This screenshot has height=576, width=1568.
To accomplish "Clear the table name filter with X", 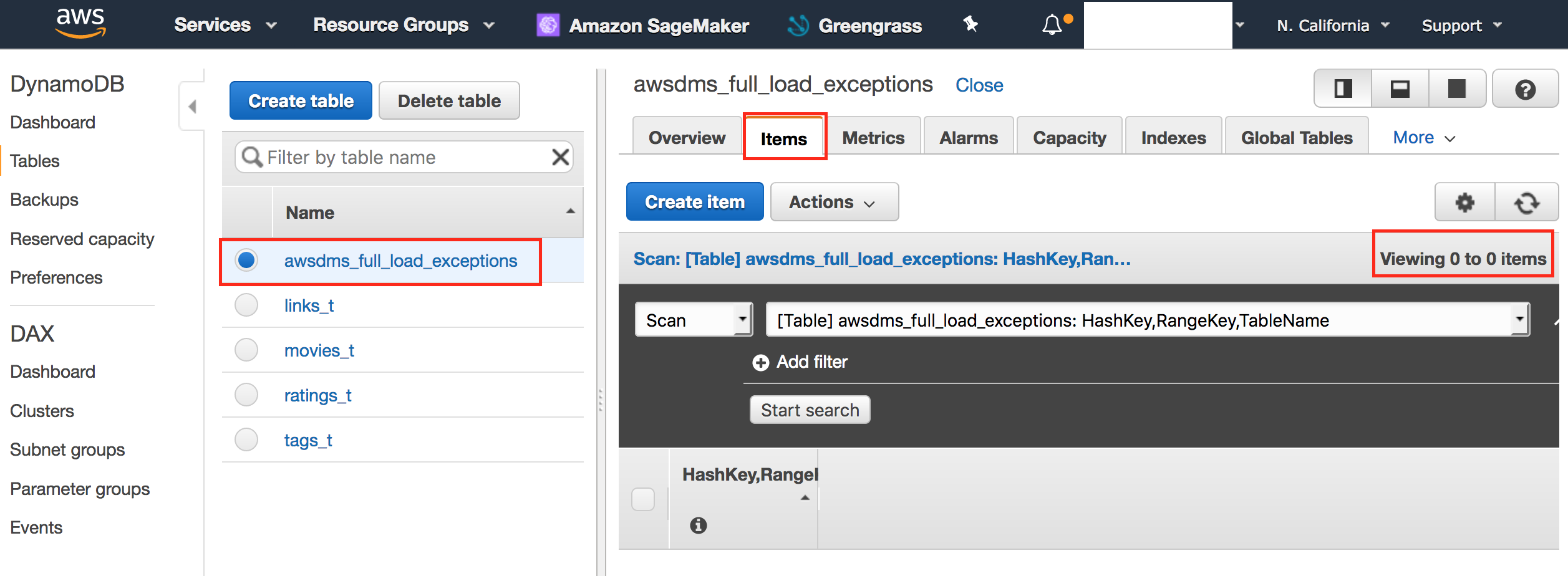I will pos(560,157).
